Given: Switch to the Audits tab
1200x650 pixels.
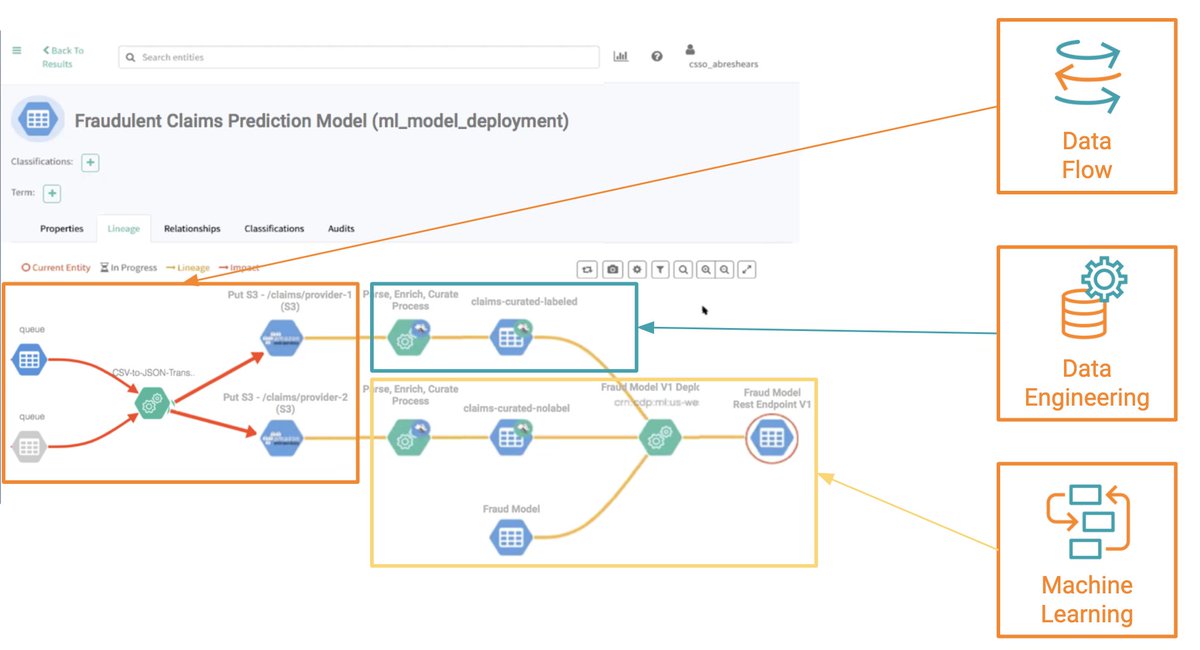Looking at the screenshot, I should click(341, 229).
